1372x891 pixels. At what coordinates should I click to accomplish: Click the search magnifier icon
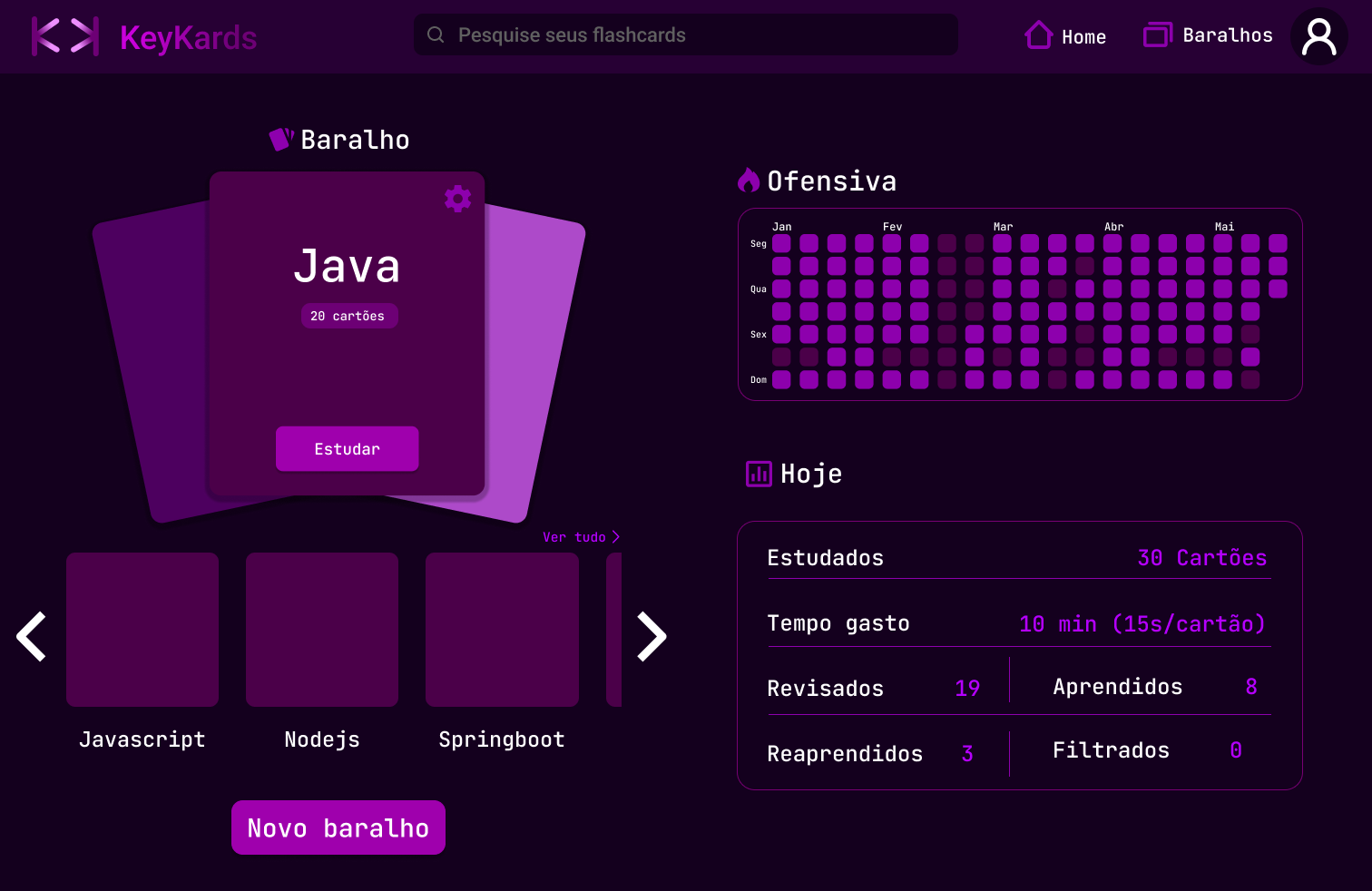pos(436,34)
